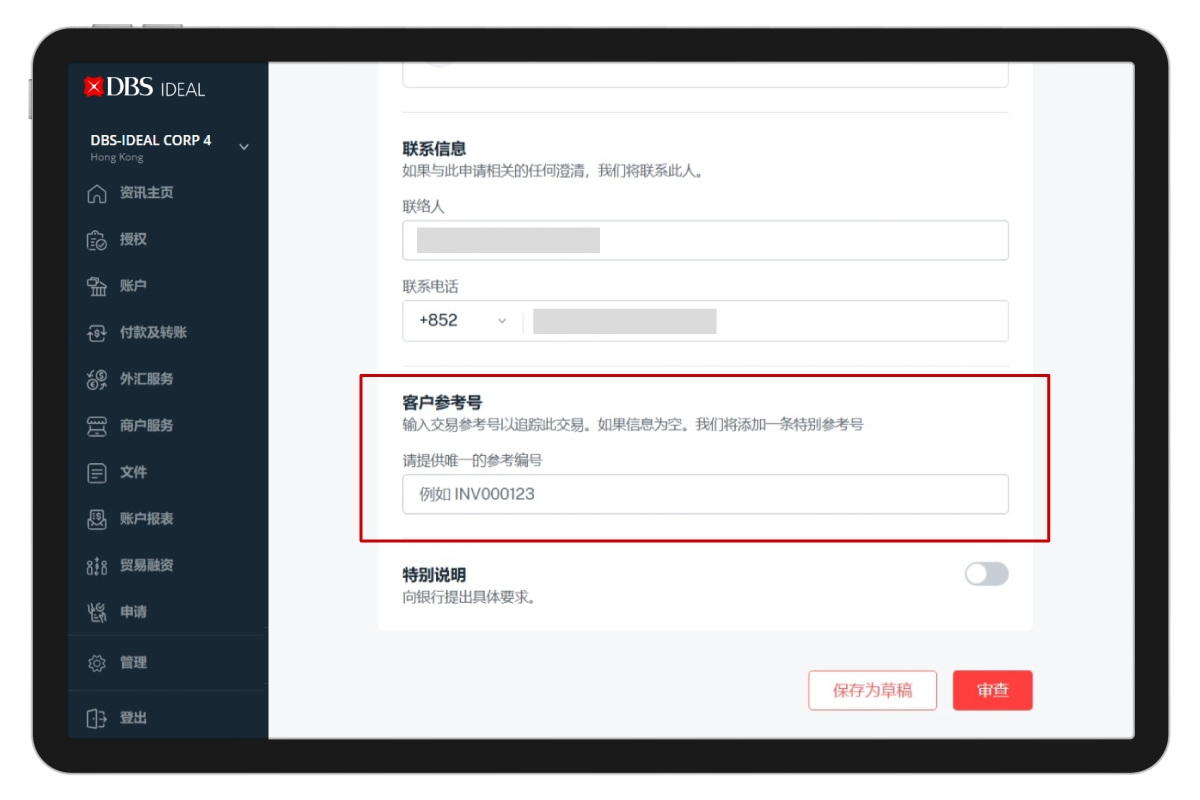Click the 商户服务 storefront icon
The height and width of the screenshot is (800, 1200).
[x=96, y=426]
